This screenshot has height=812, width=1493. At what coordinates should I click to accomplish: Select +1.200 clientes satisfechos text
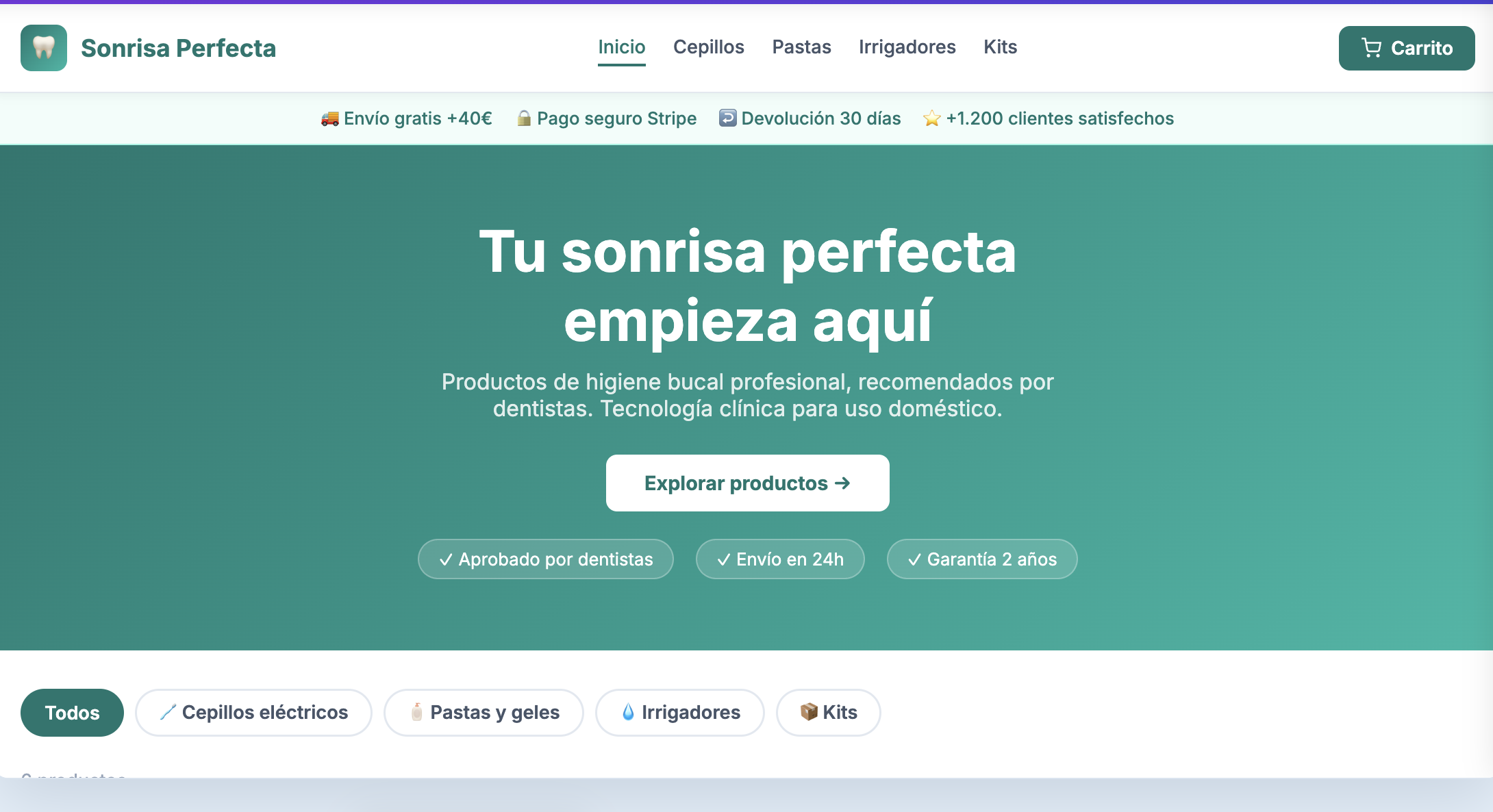1060,118
